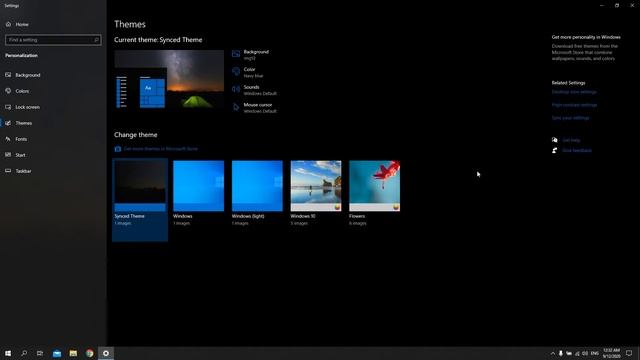Click the Start tile icon in sidebar
The height and width of the screenshot is (360, 640).
tap(8, 155)
